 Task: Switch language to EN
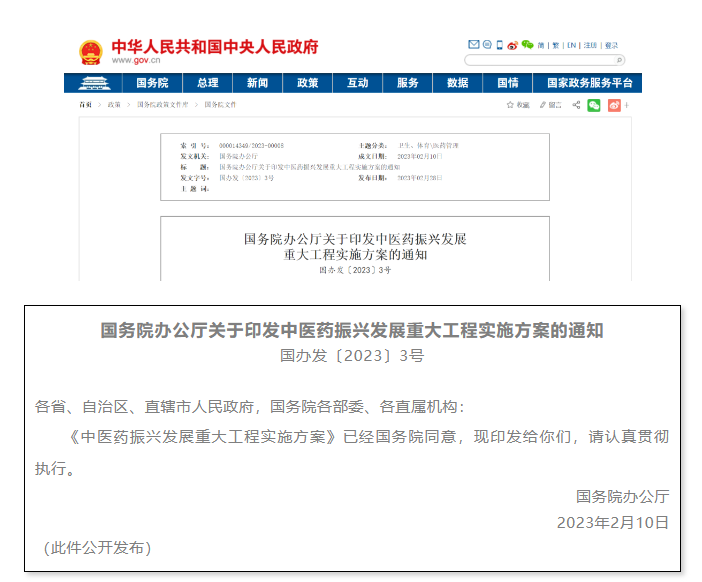coord(572,45)
